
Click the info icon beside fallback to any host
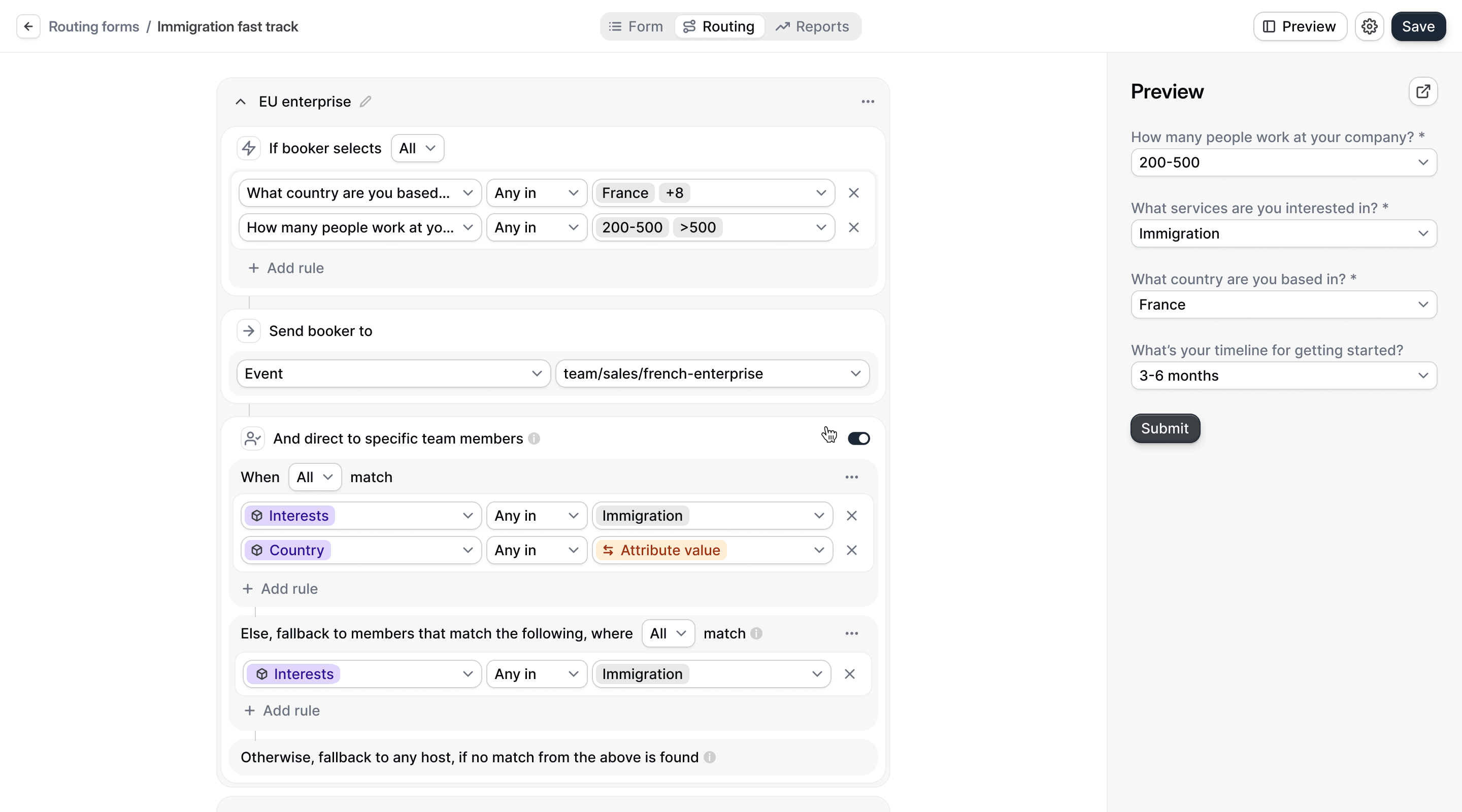point(710,758)
